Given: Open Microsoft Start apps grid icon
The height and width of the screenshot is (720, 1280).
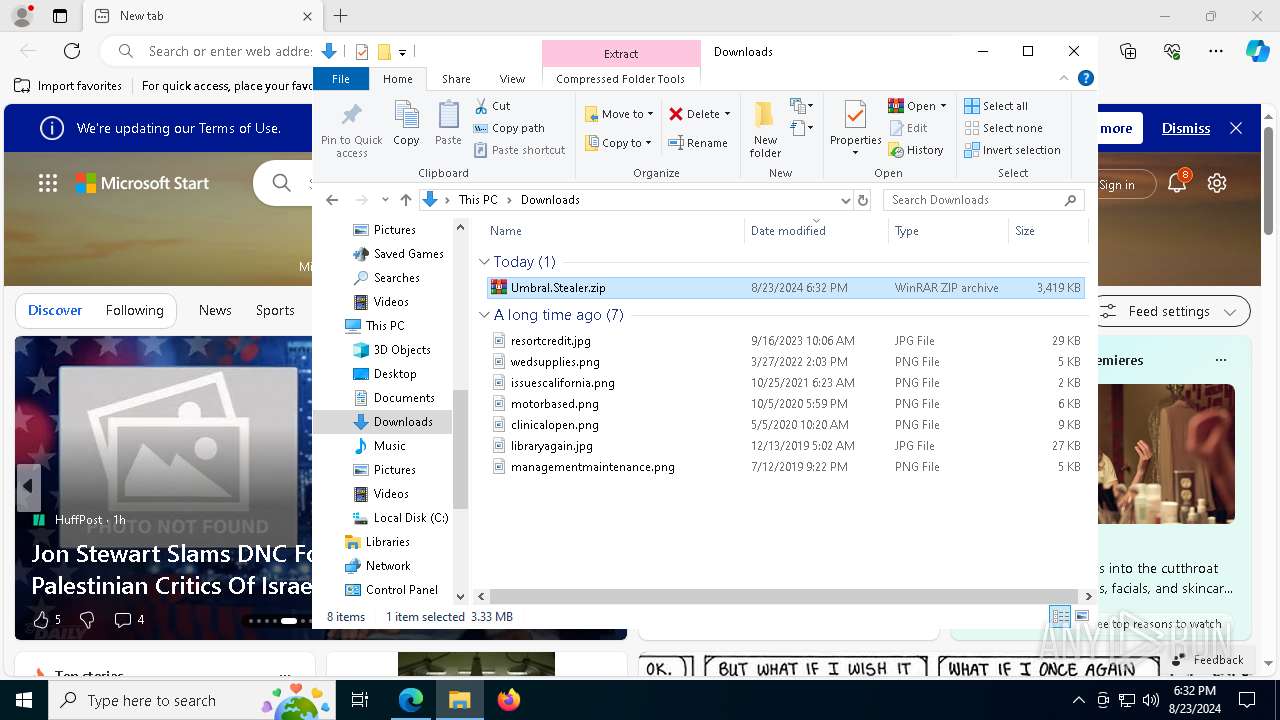Looking at the screenshot, I should (x=48, y=183).
